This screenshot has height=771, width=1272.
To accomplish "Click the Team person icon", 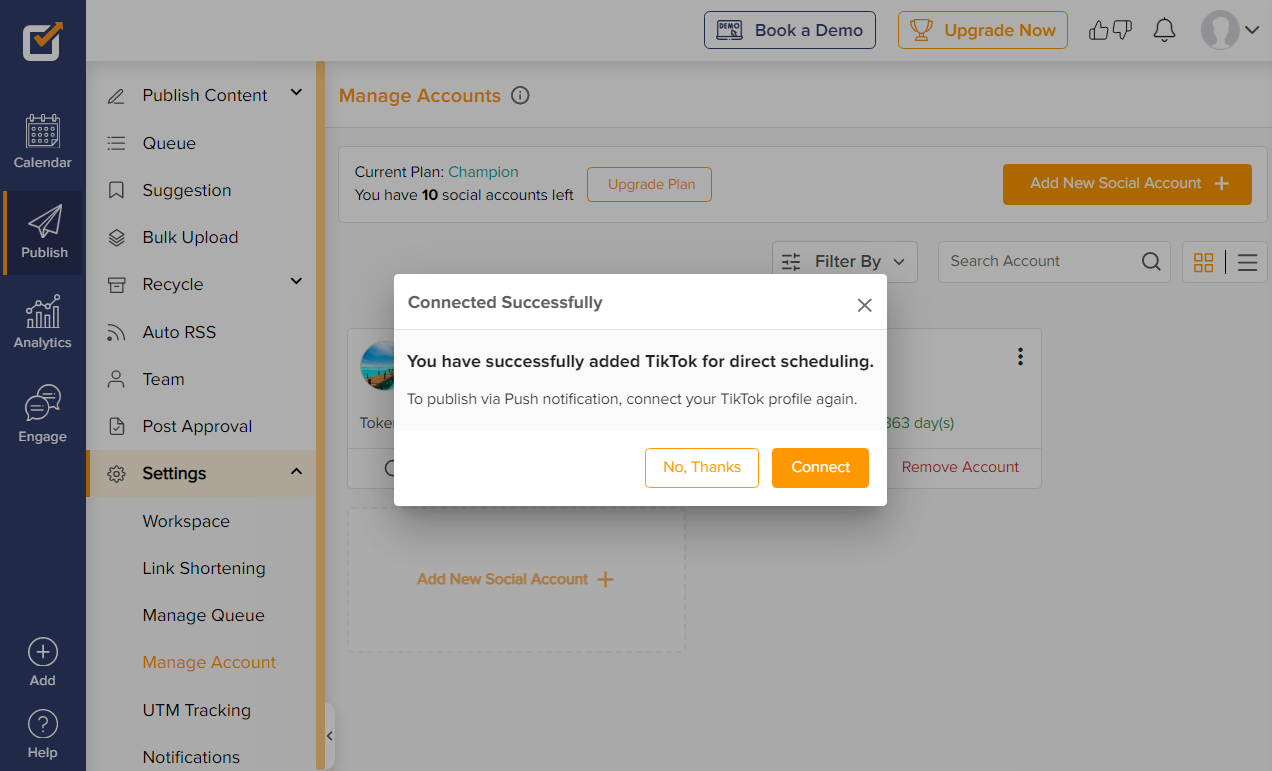I will point(116,379).
